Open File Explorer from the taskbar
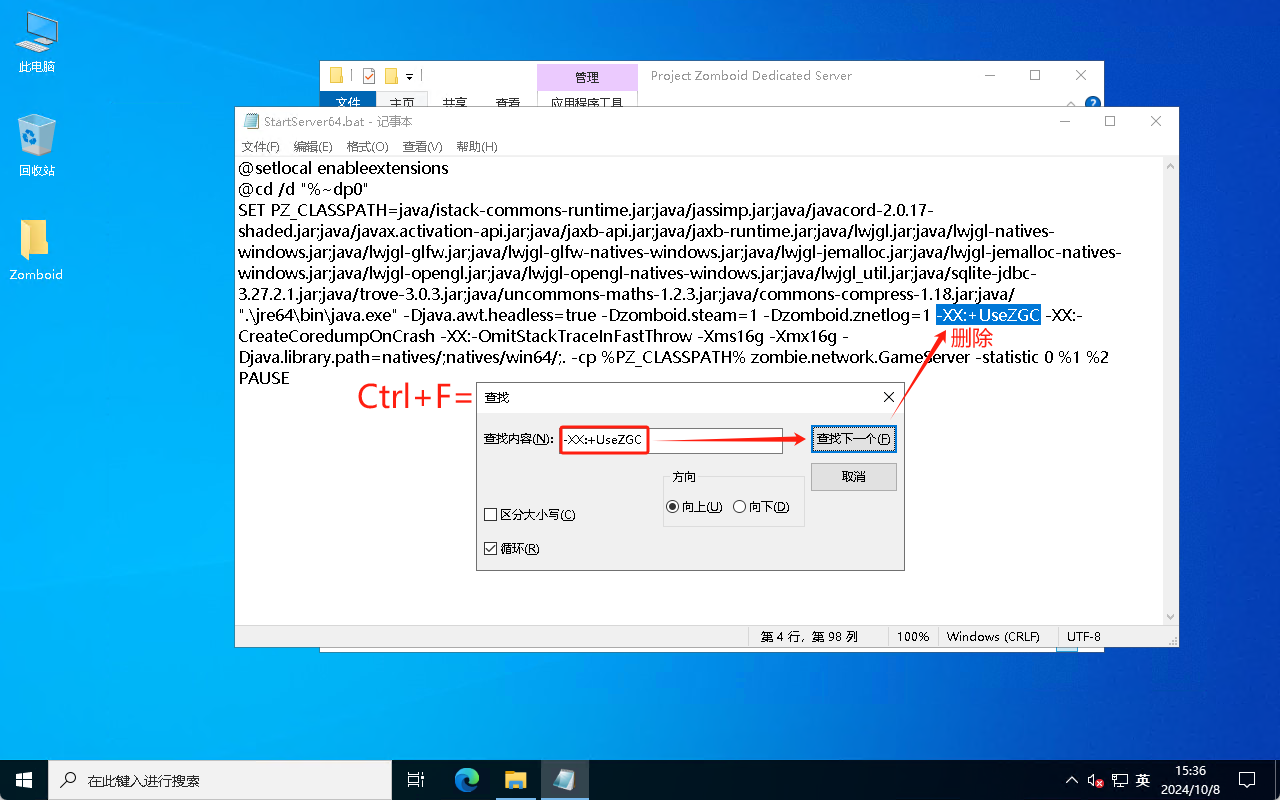 pyautogui.click(x=515, y=780)
